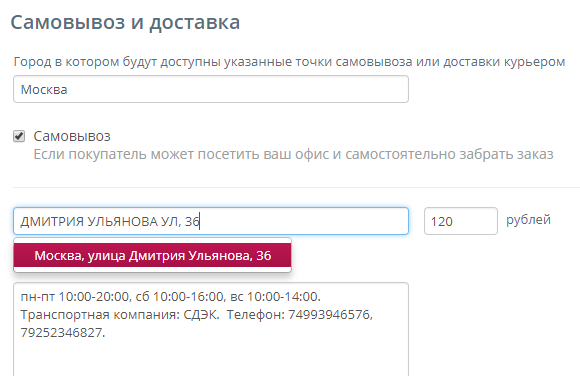This screenshot has height=376, width=580.
Task: Click the word Москва inside the city field
Action: pos(44,90)
